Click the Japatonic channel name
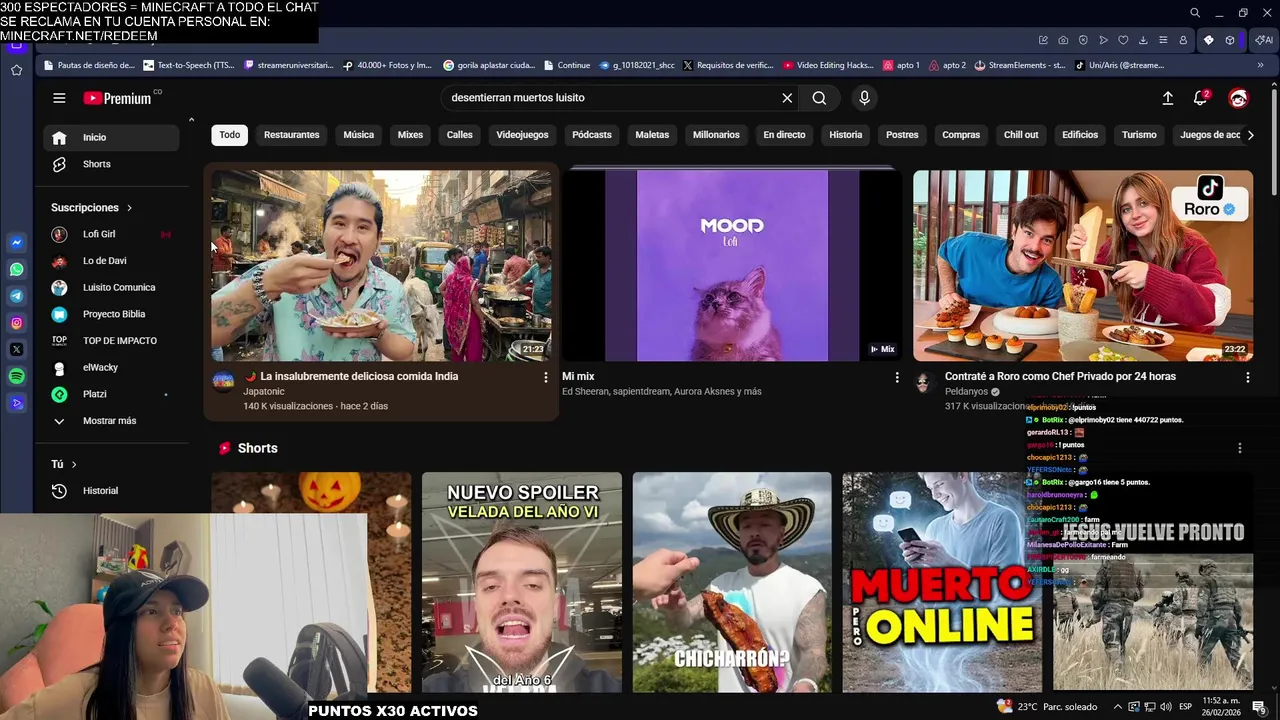Viewport: 1280px width, 720px height. click(264, 392)
